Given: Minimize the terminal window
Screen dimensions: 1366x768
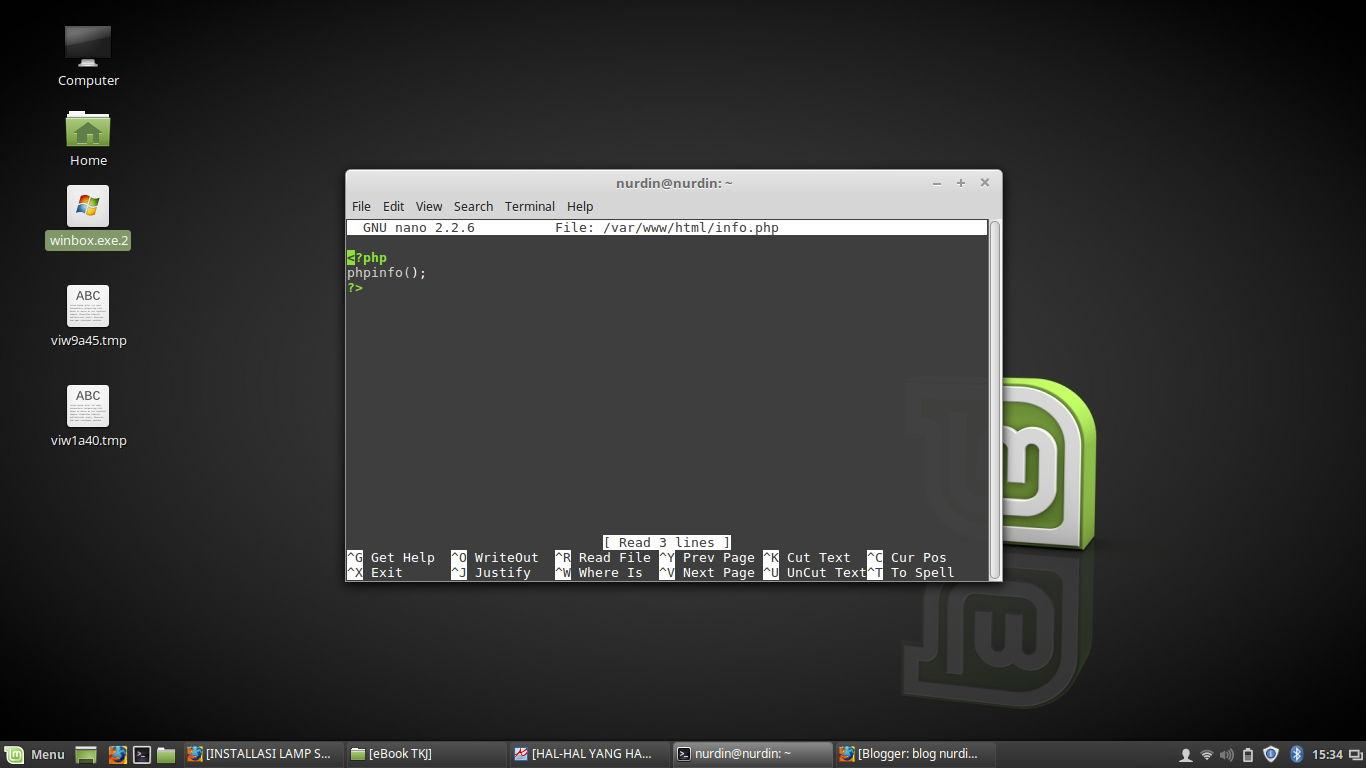Looking at the screenshot, I should [937, 183].
